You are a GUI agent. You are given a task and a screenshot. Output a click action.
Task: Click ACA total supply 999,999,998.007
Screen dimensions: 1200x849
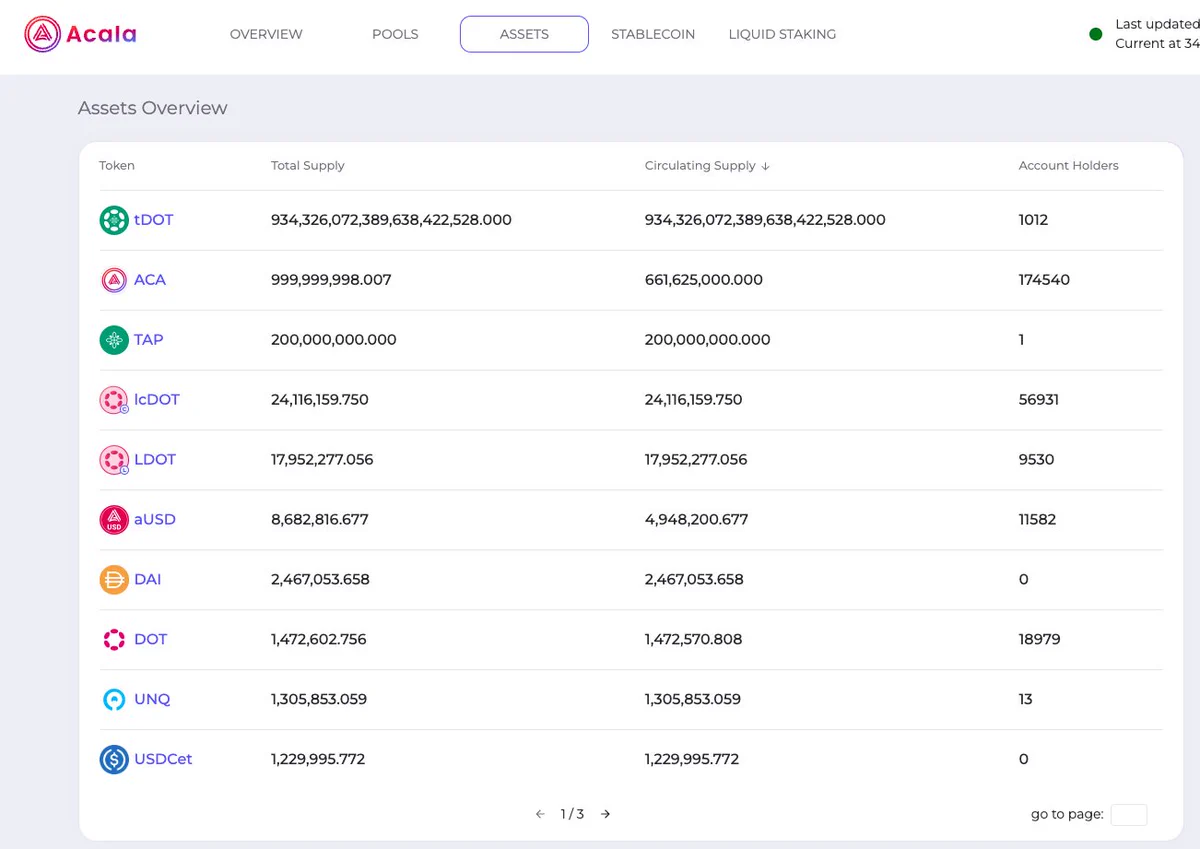pyautogui.click(x=331, y=280)
